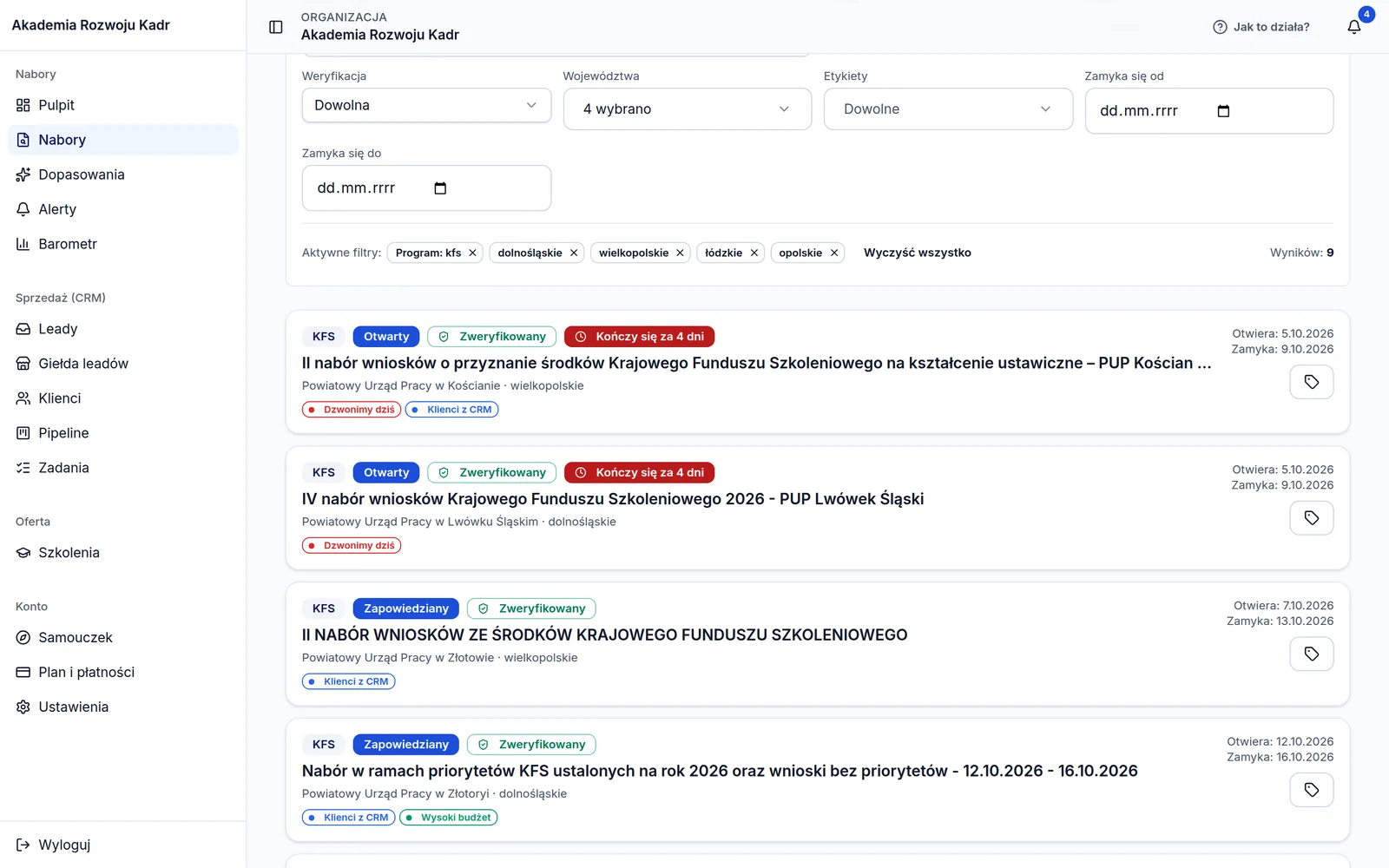
Task: Click tag icon on the Złotoryja card
Action: [x=1312, y=790]
